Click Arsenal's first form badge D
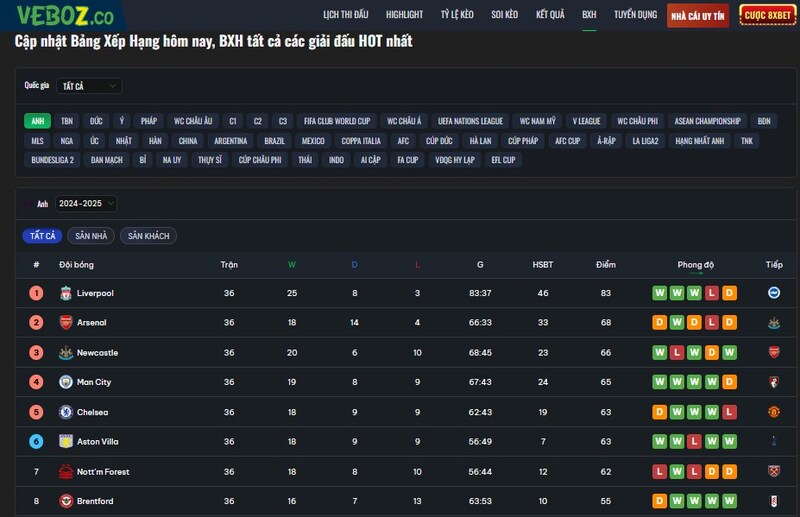The width and height of the screenshot is (800, 517). point(660,323)
